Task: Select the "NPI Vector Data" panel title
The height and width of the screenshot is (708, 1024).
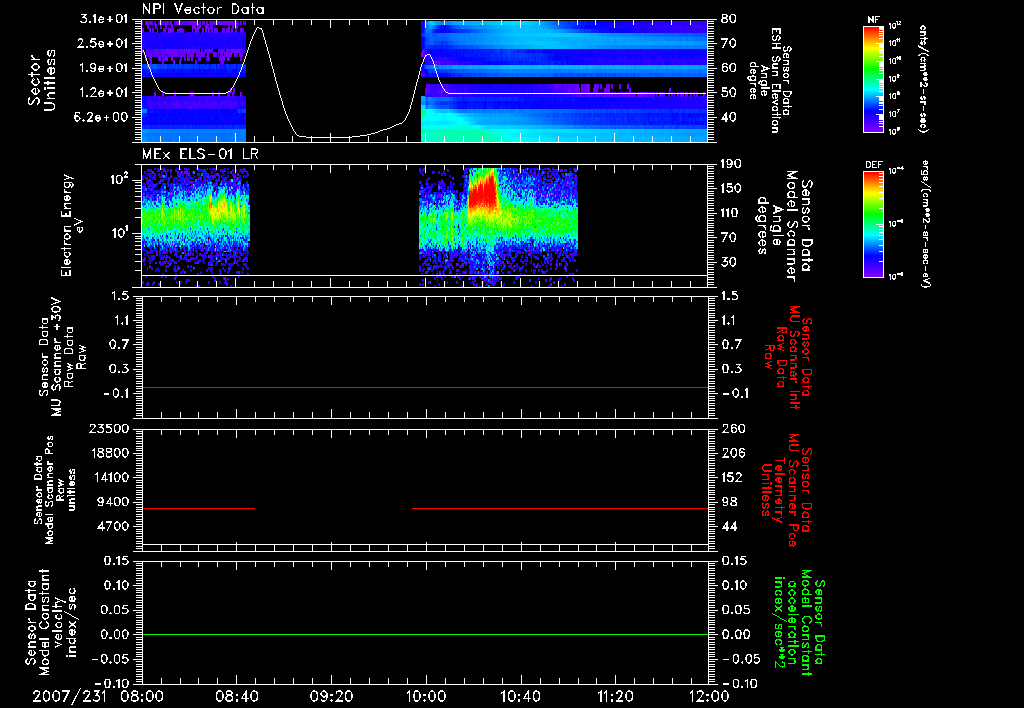Action: tap(204, 9)
